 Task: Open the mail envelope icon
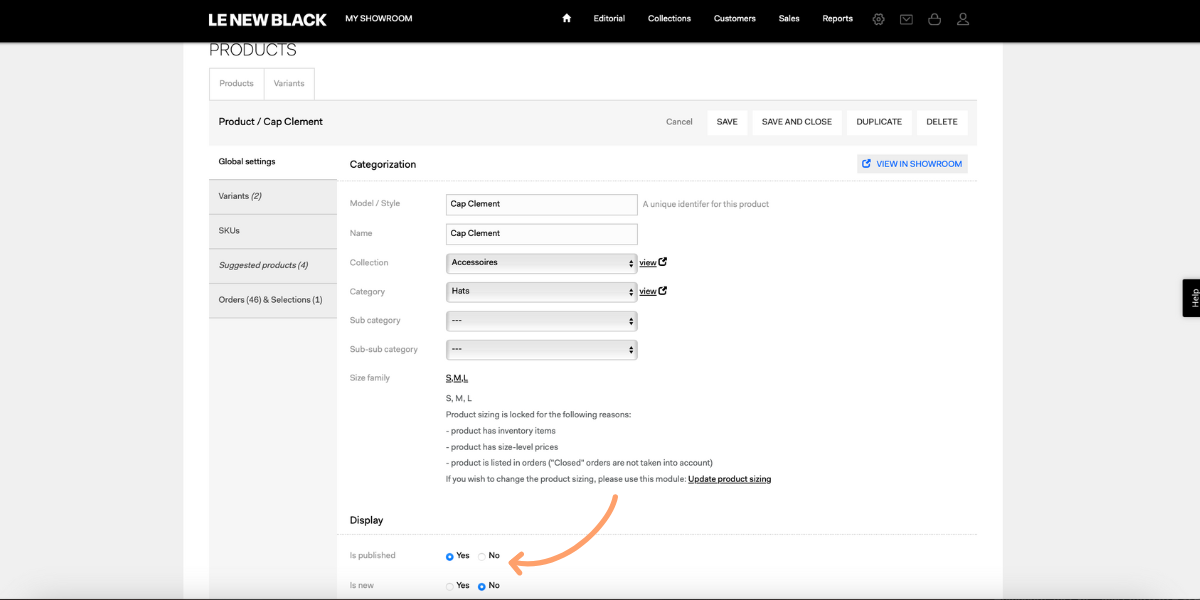906,19
